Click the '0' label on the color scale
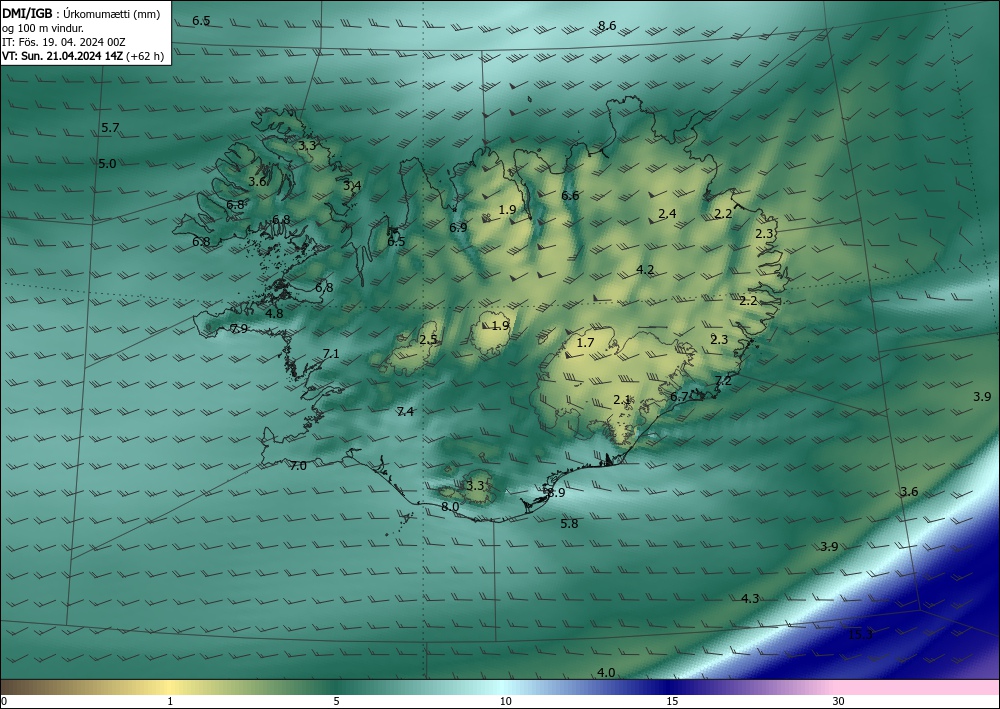 tap(4, 702)
